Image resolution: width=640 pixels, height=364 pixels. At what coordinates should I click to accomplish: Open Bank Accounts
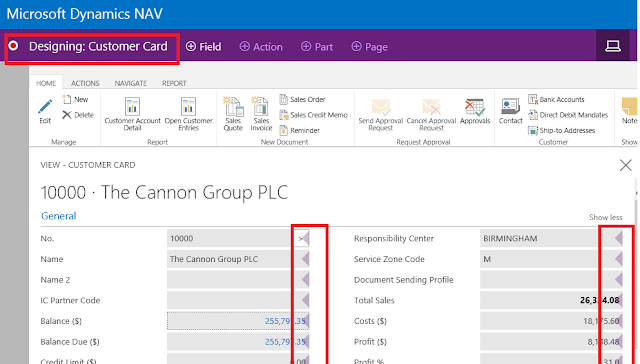tap(556, 99)
